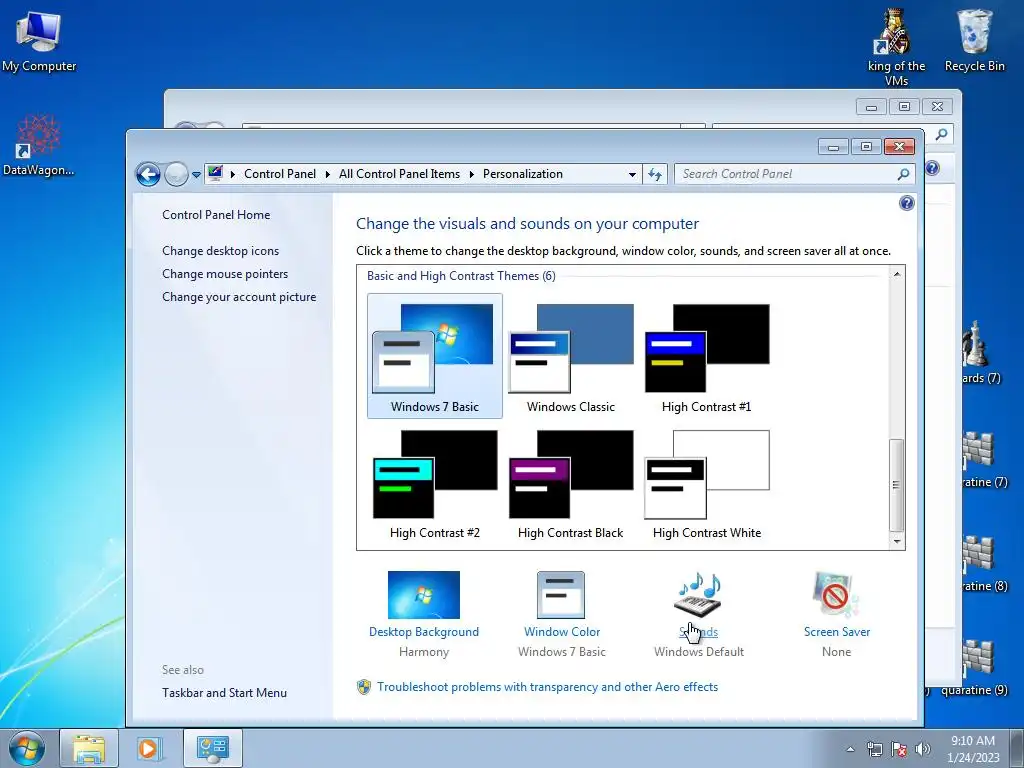
Task: Click the Back navigation arrow
Action: point(148,174)
